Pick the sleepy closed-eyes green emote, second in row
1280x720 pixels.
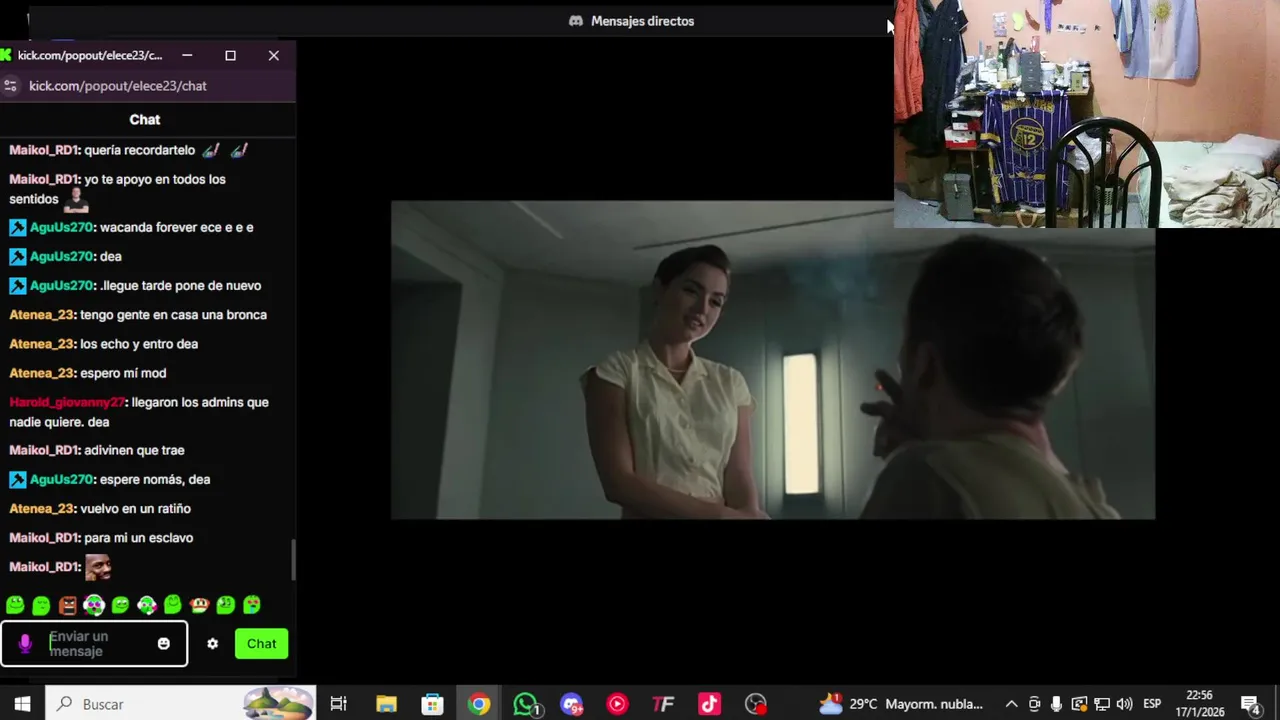[41, 605]
